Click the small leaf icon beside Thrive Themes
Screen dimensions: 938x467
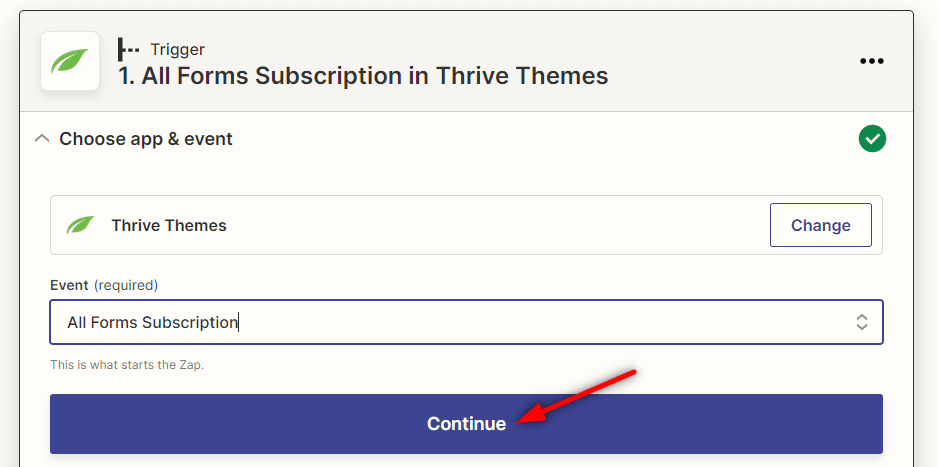pyautogui.click(x=80, y=225)
